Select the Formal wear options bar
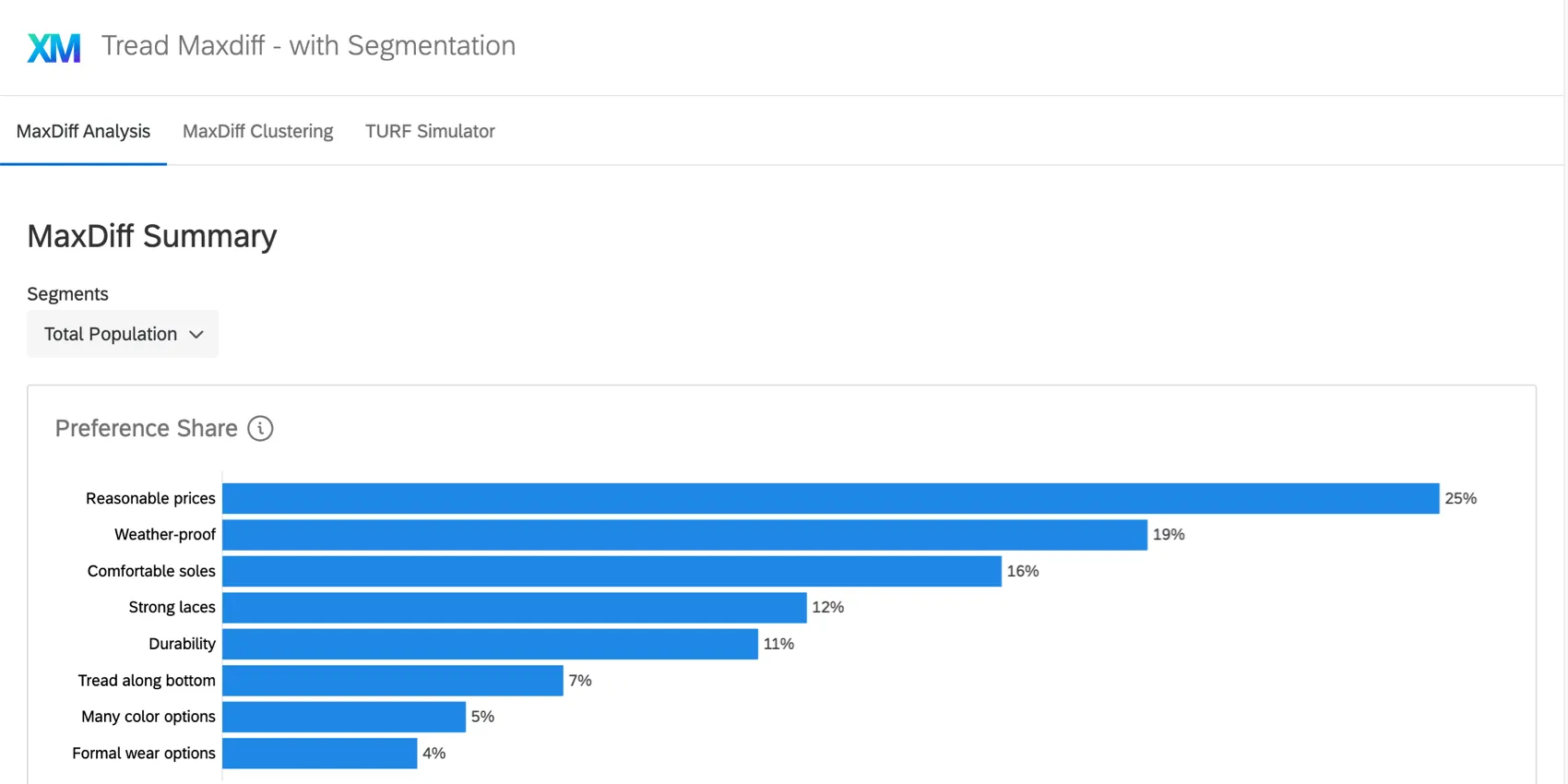This screenshot has width=1568, height=784. click(x=319, y=754)
